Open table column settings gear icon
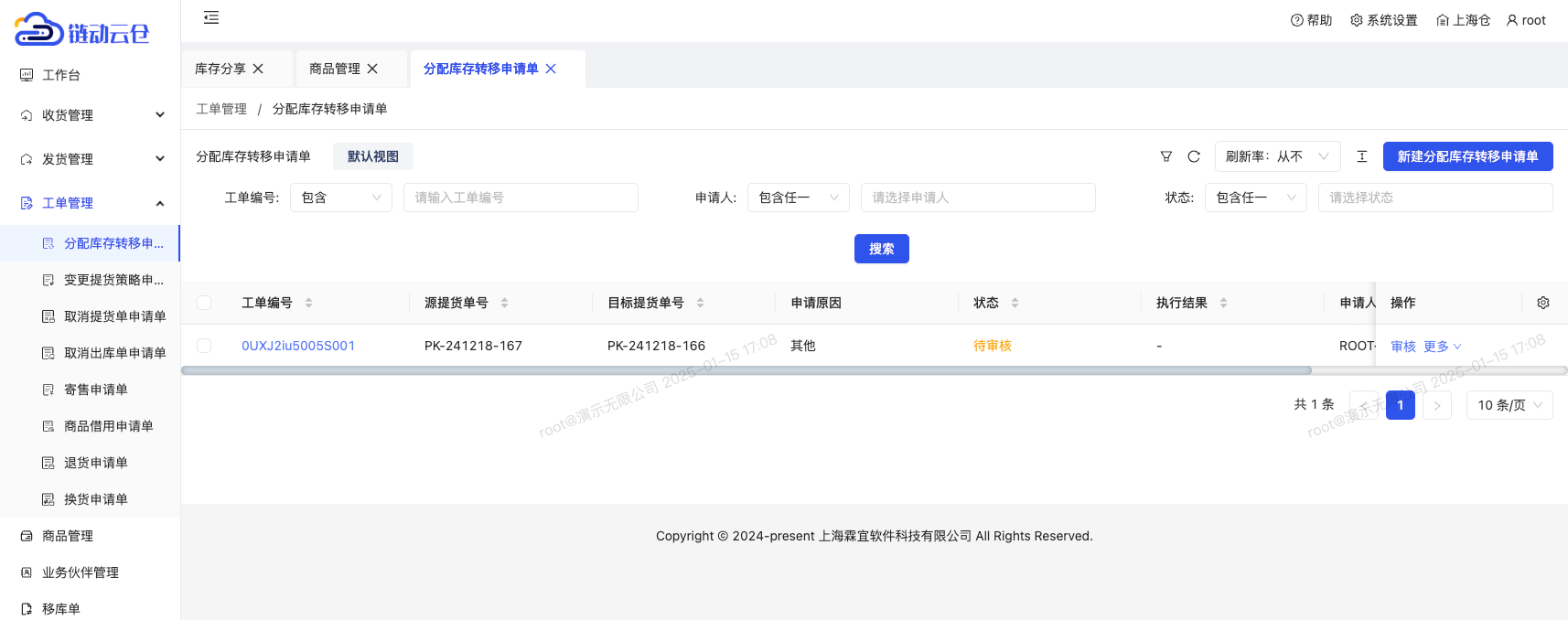Image resolution: width=1568 pixels, height=620 pixels. 1542,303
